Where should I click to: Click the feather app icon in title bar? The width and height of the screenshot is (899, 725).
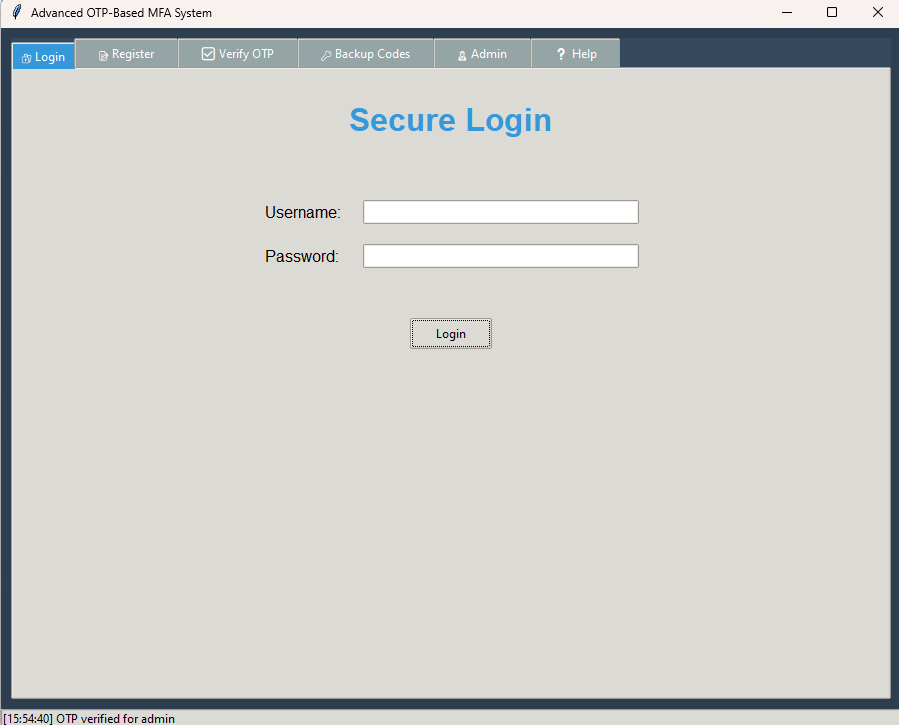16,13
